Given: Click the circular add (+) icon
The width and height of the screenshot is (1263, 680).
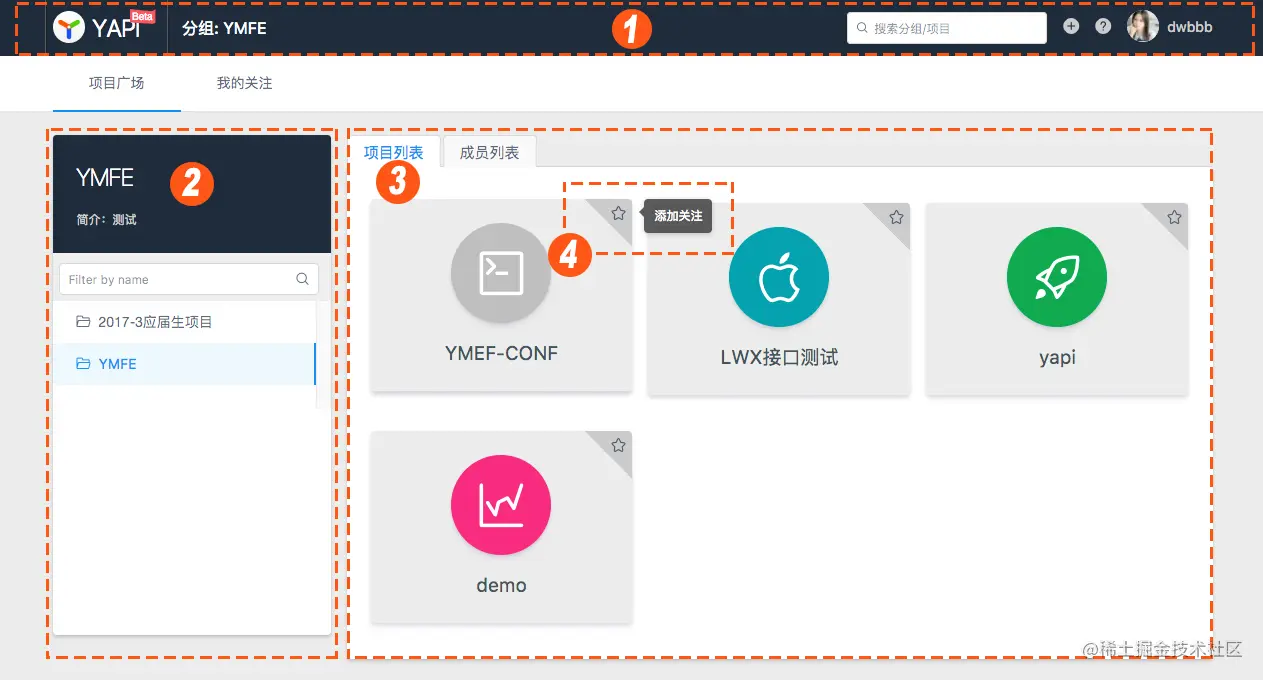Looking at the screenshot, I should (1070, 26).
